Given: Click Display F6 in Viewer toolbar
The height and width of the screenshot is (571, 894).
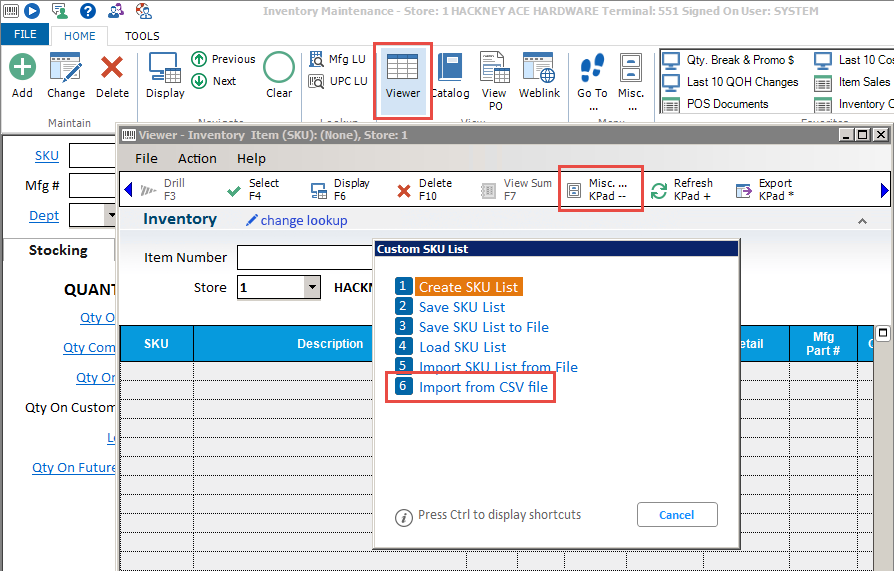Looking at the screenshot, I should click(340, 189).
